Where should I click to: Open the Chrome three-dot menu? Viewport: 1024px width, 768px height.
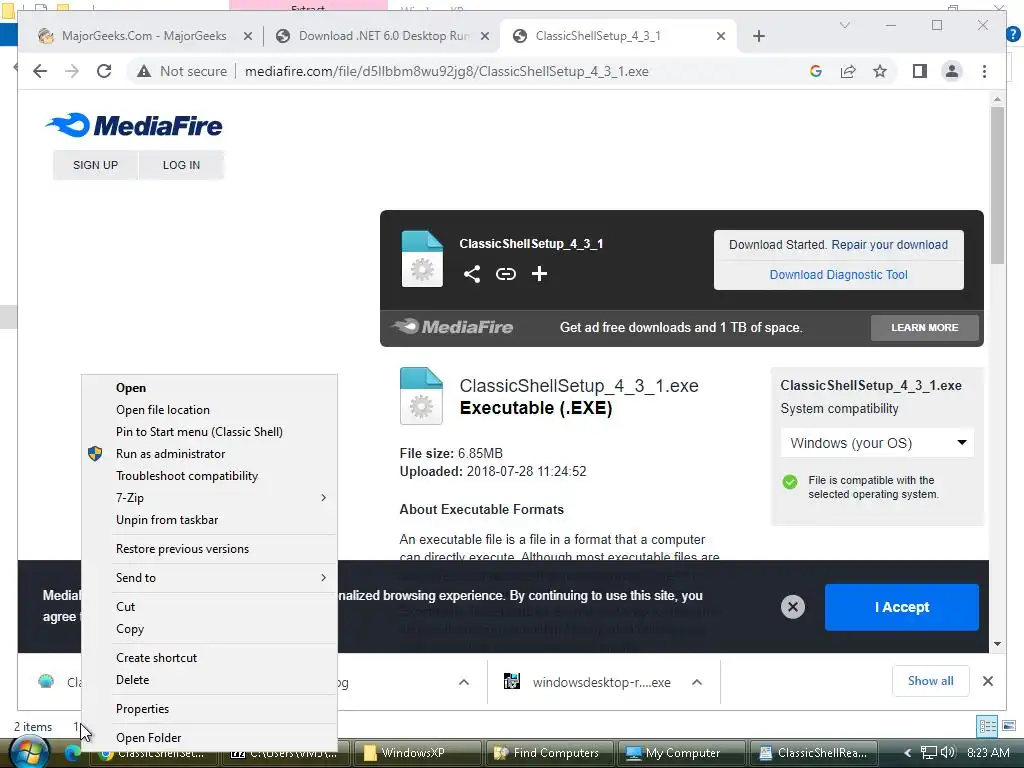984,71
